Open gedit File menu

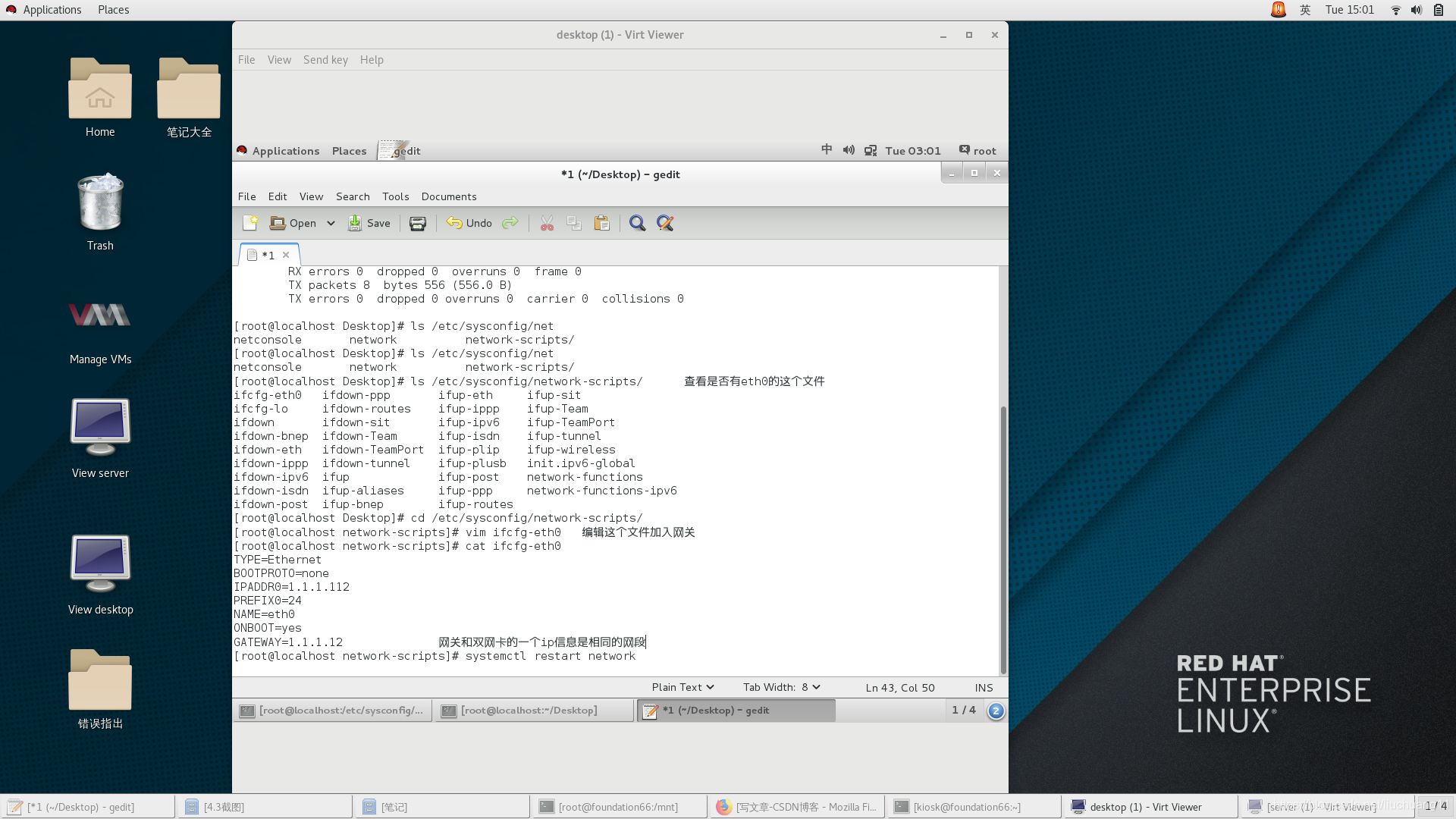(x=247, y=196)
